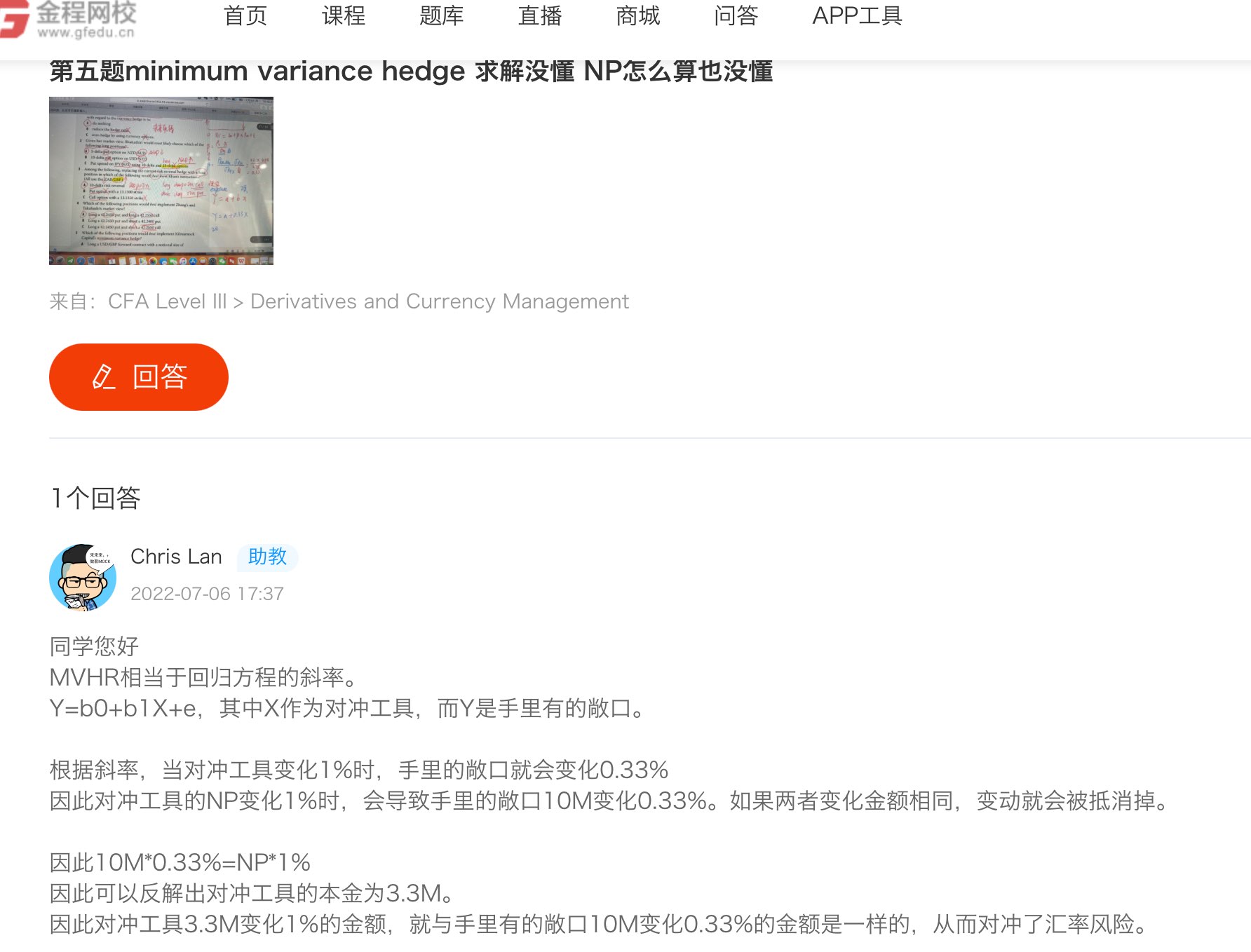Viewport: 1251px width, 952px height.
Task: View Chris Lan's avatar profile picture
Action: click(x=83, y=578)
